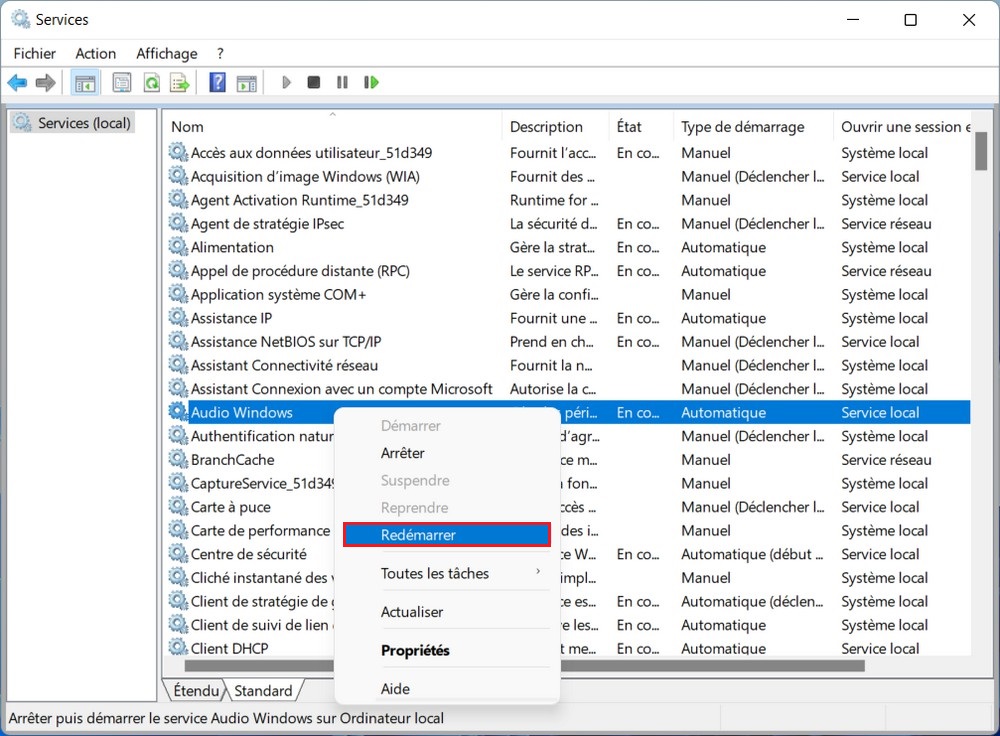Select Accès aux données utilisateur_51d349 row
This screenshot has height=736, width=1000.
click(x=569, y=152)
